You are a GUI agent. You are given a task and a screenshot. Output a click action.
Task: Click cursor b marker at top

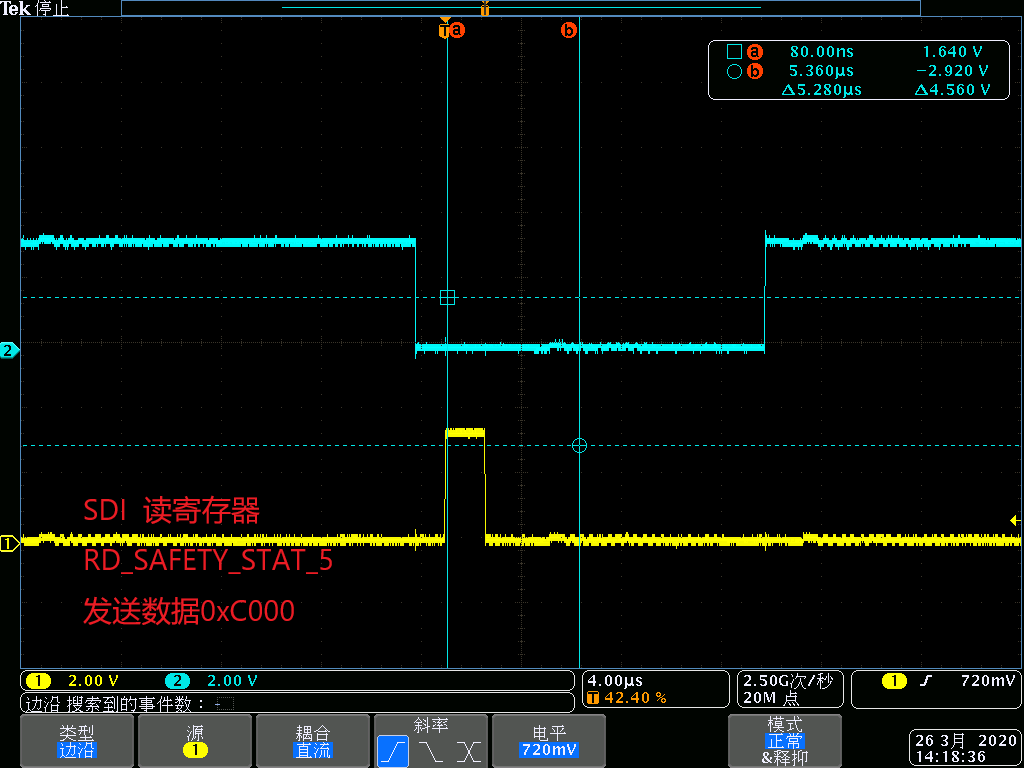[569, 30]
